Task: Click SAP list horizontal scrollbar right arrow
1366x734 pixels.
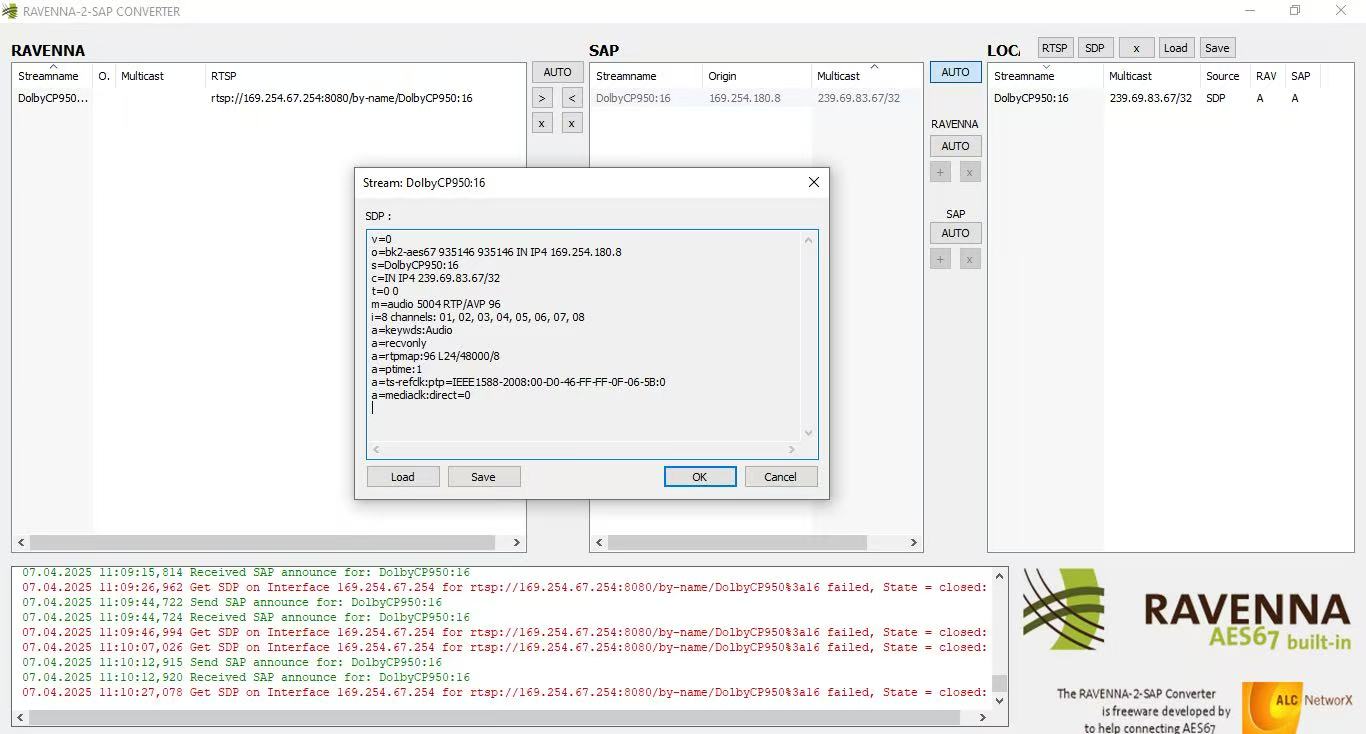Action: click(x=913, y=542)
